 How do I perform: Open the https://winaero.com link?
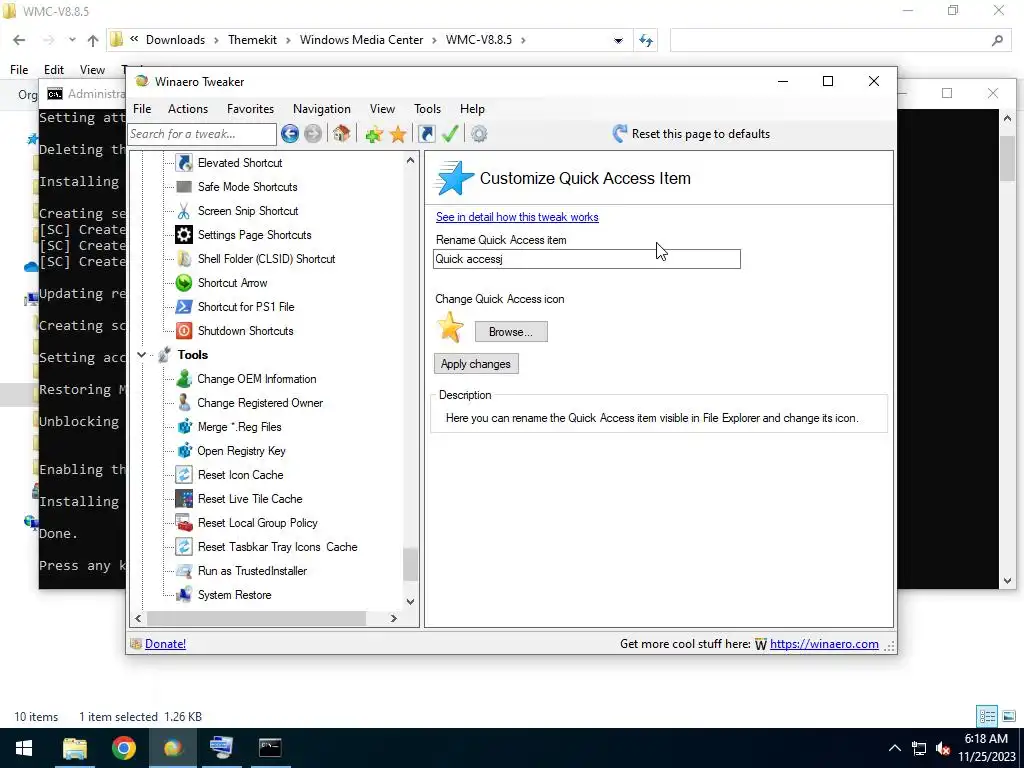(x=824, y=644)
